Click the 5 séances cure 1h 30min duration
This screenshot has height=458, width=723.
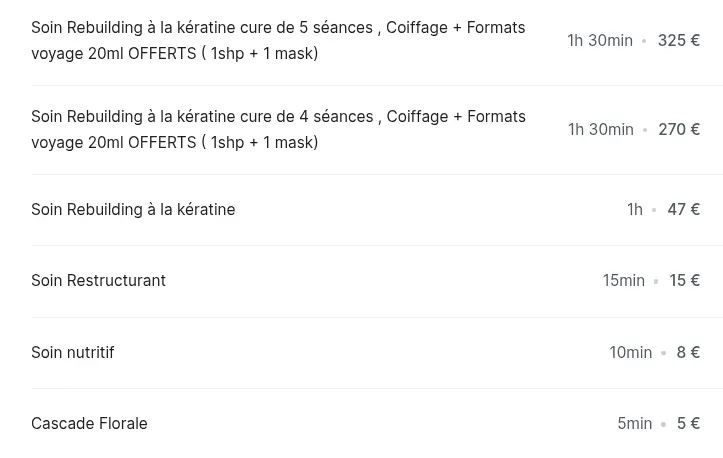click(x=600, y=40)
